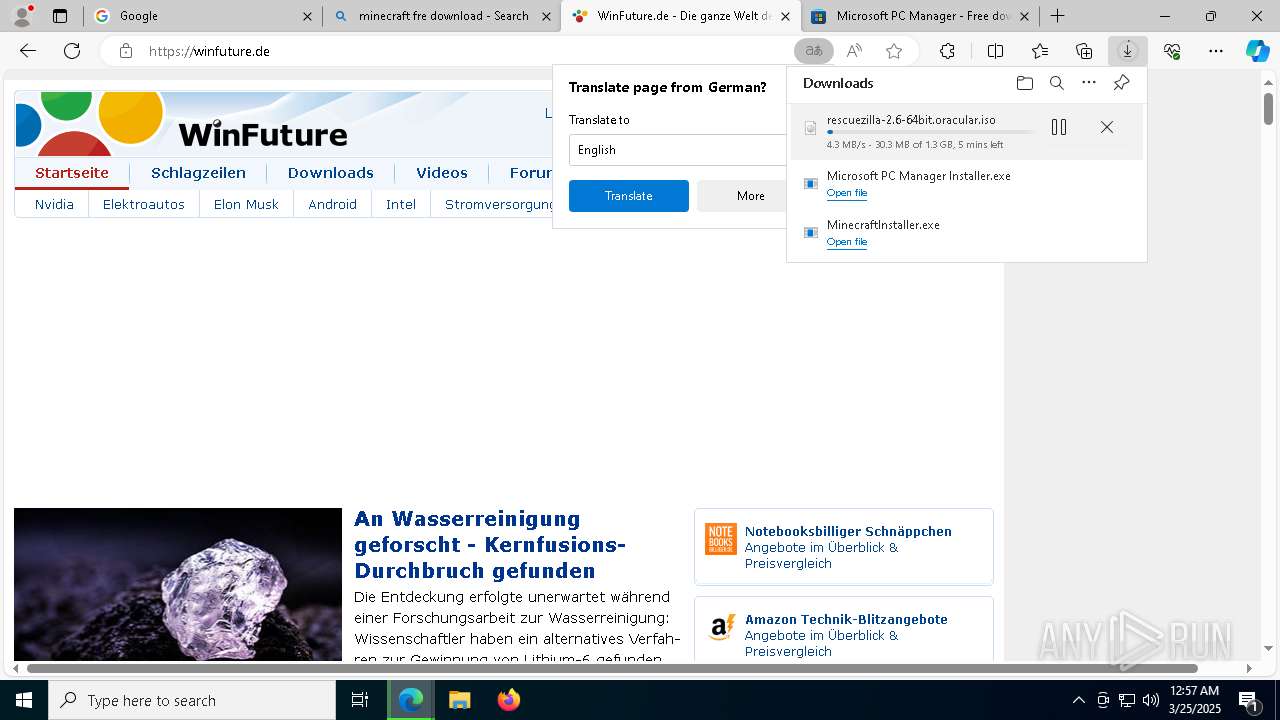The width and height of the screenshot is (1280, 720).
Task: Open Read aloud icon
Action: (x=854, y=51)
